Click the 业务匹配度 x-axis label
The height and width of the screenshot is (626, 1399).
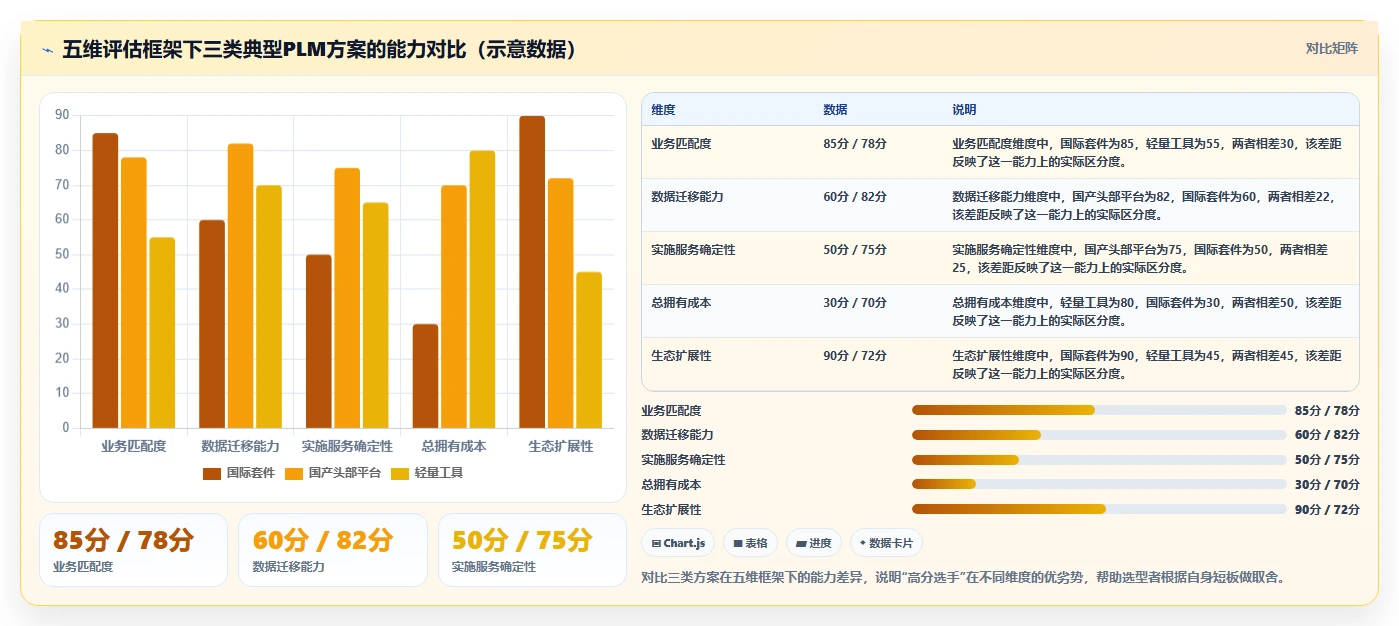(134, 446)
